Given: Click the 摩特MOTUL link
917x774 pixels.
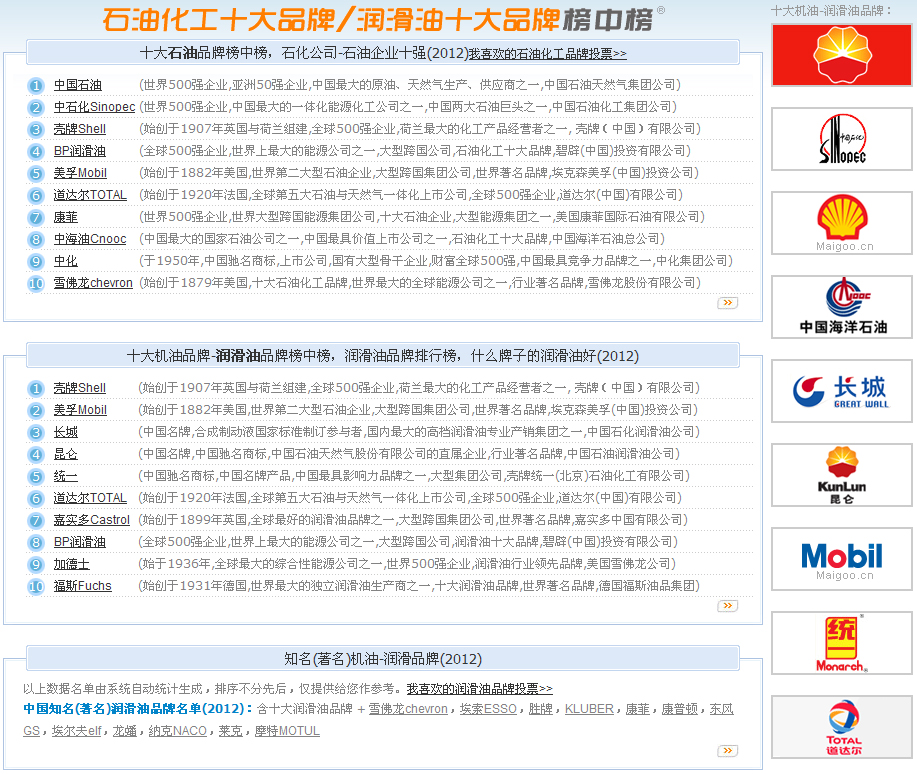Looking at the screenshot, I should point(287,731).
